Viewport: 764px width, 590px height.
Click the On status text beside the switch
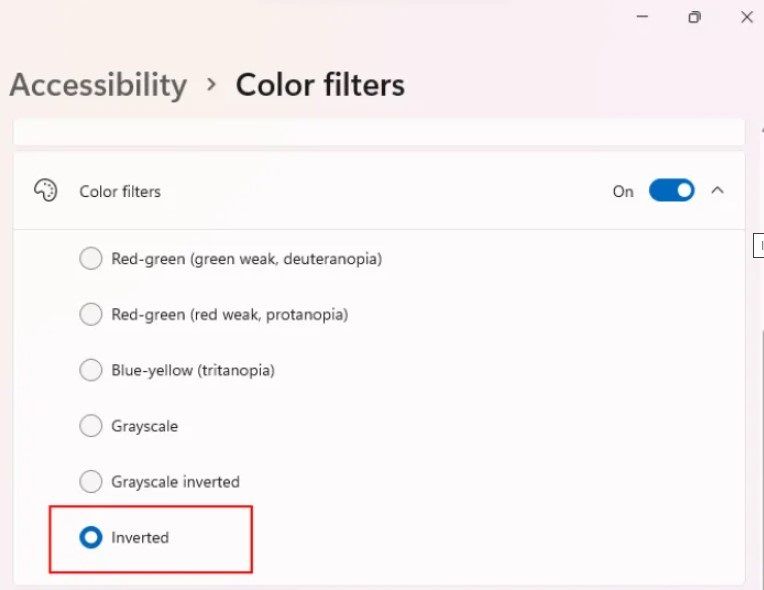[x=623, y=191]
